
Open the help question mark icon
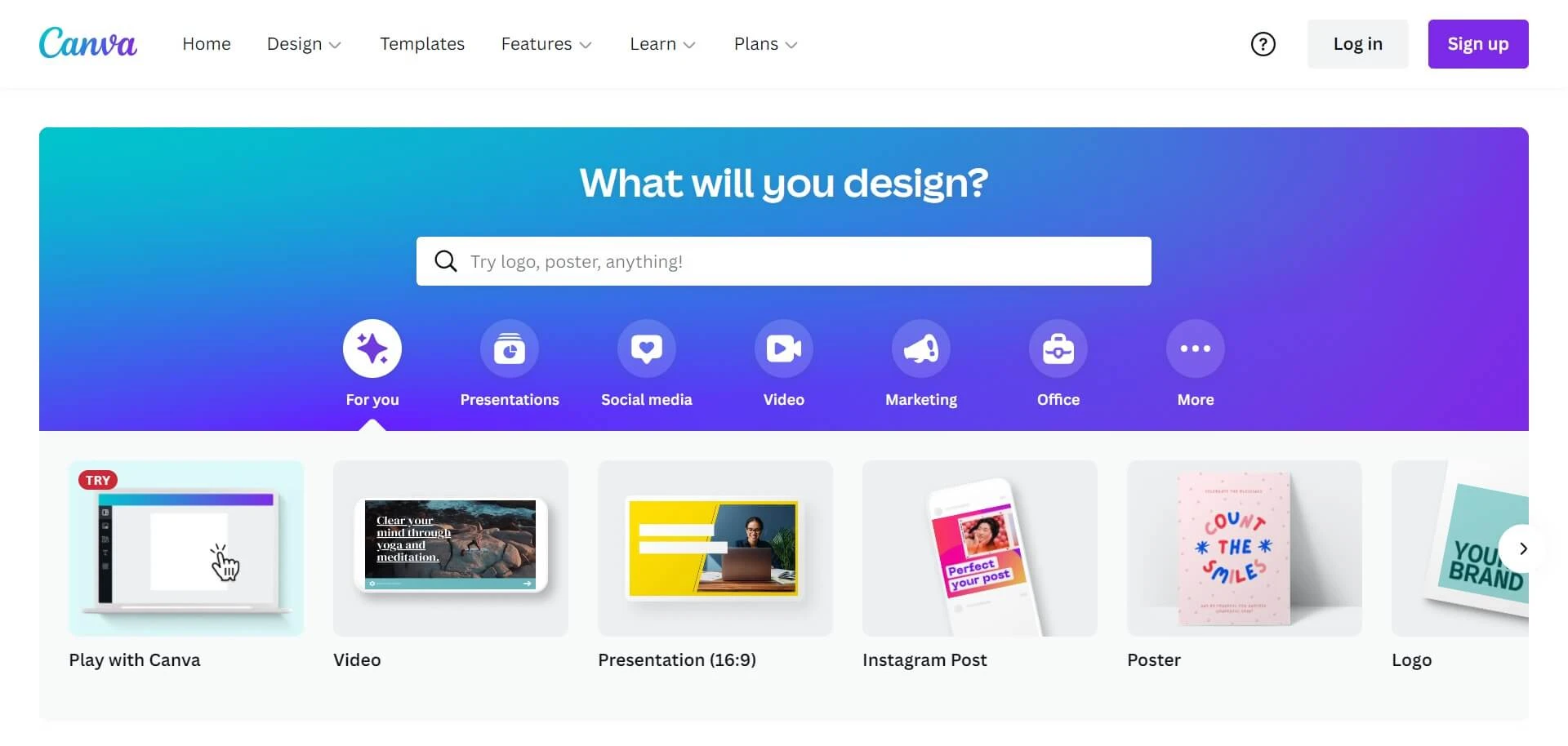(x=1263, y=44)
